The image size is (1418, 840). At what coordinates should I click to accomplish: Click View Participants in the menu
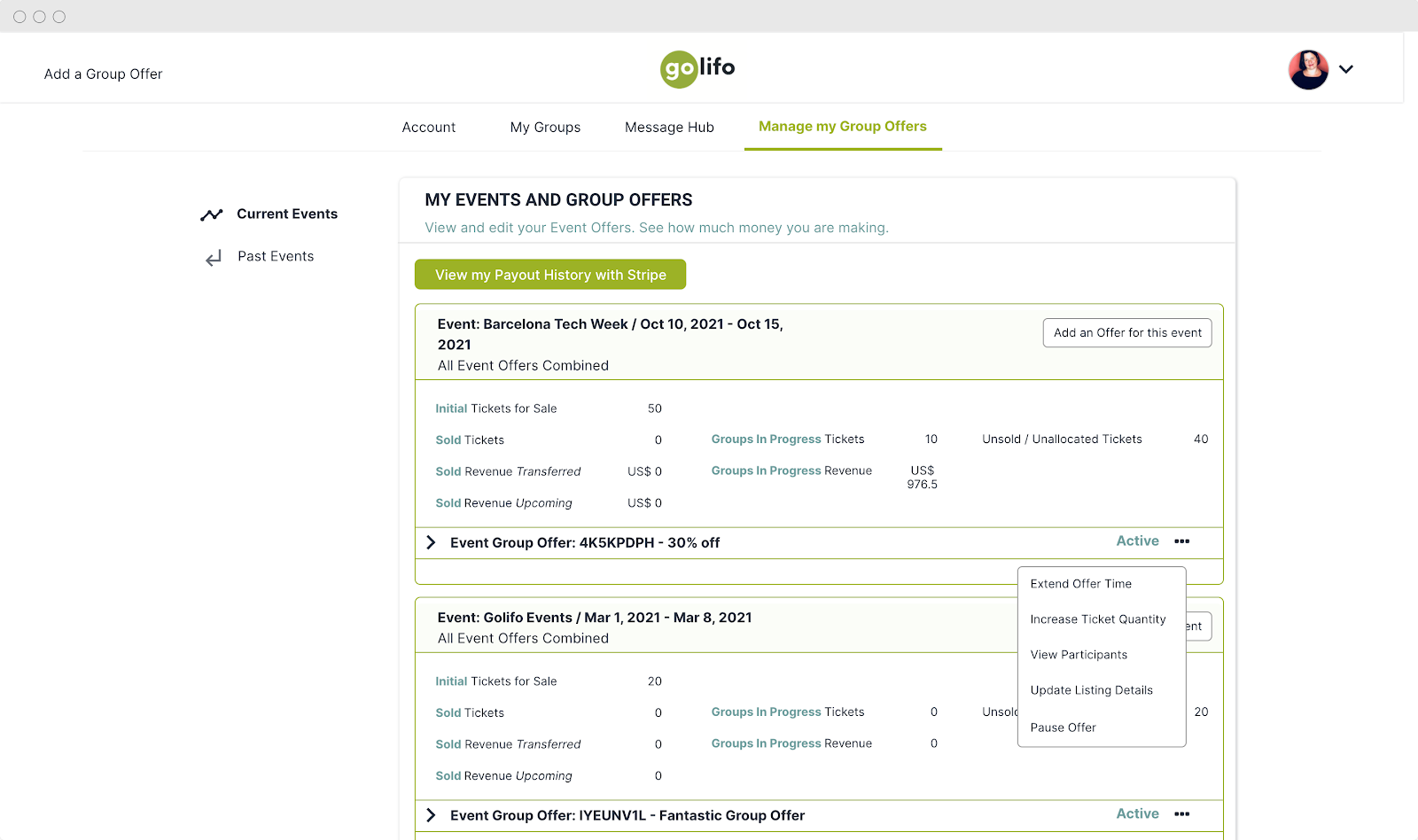(x=1079, y=655)
